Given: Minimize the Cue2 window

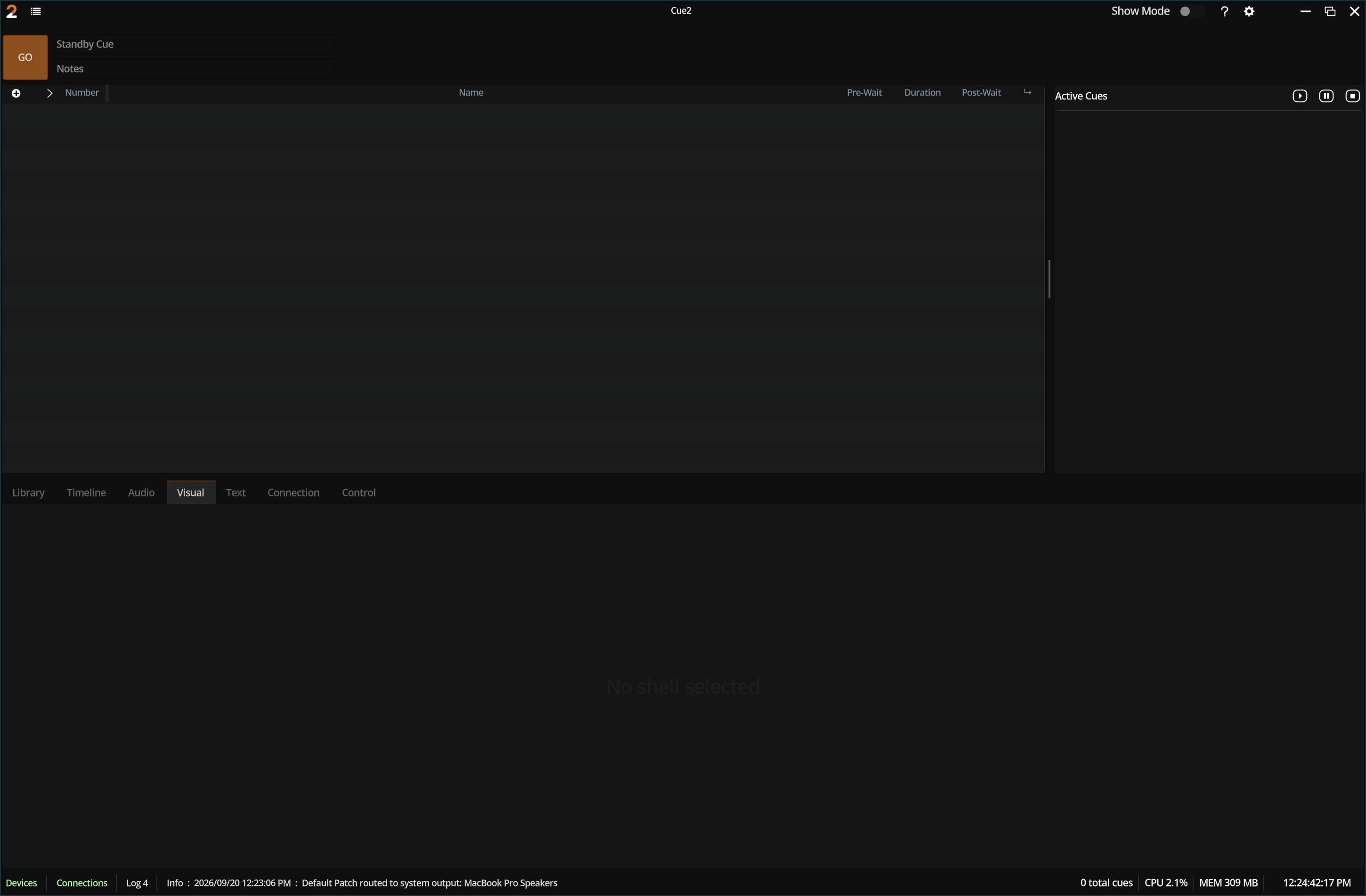Looking at the screenshot, I should click(1305, 11).
